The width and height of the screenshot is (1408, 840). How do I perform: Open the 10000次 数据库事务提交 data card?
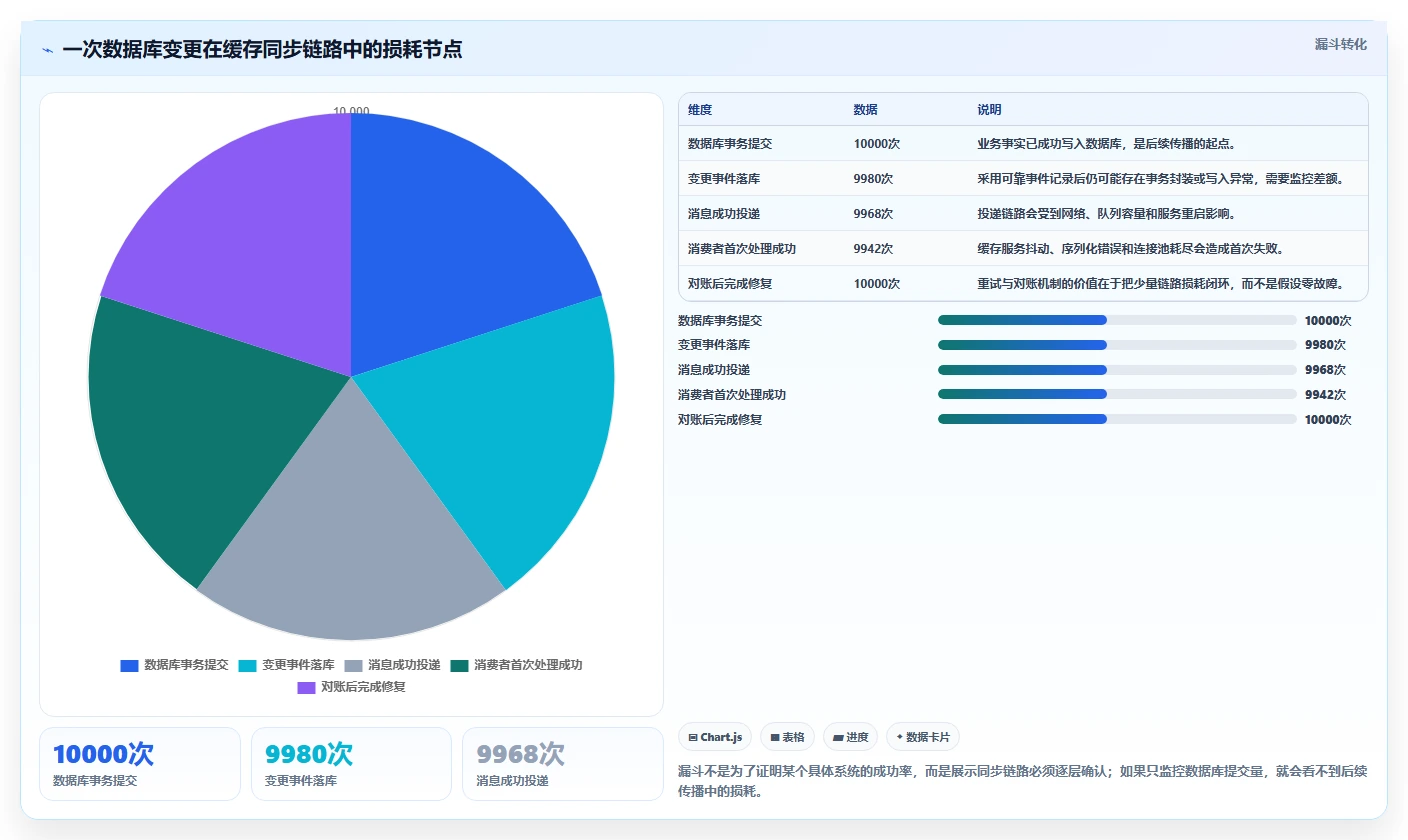click(140, 764)
